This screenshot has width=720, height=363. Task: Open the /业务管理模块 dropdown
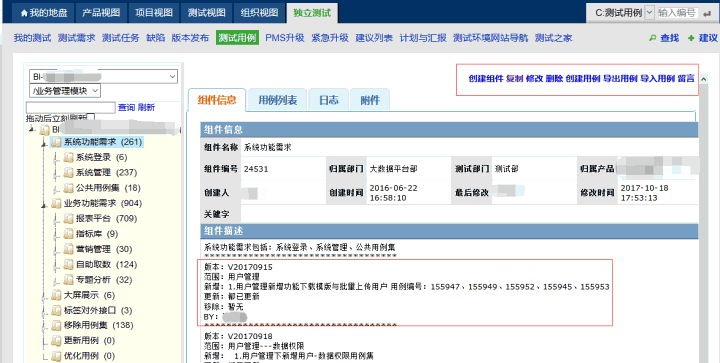65,91
